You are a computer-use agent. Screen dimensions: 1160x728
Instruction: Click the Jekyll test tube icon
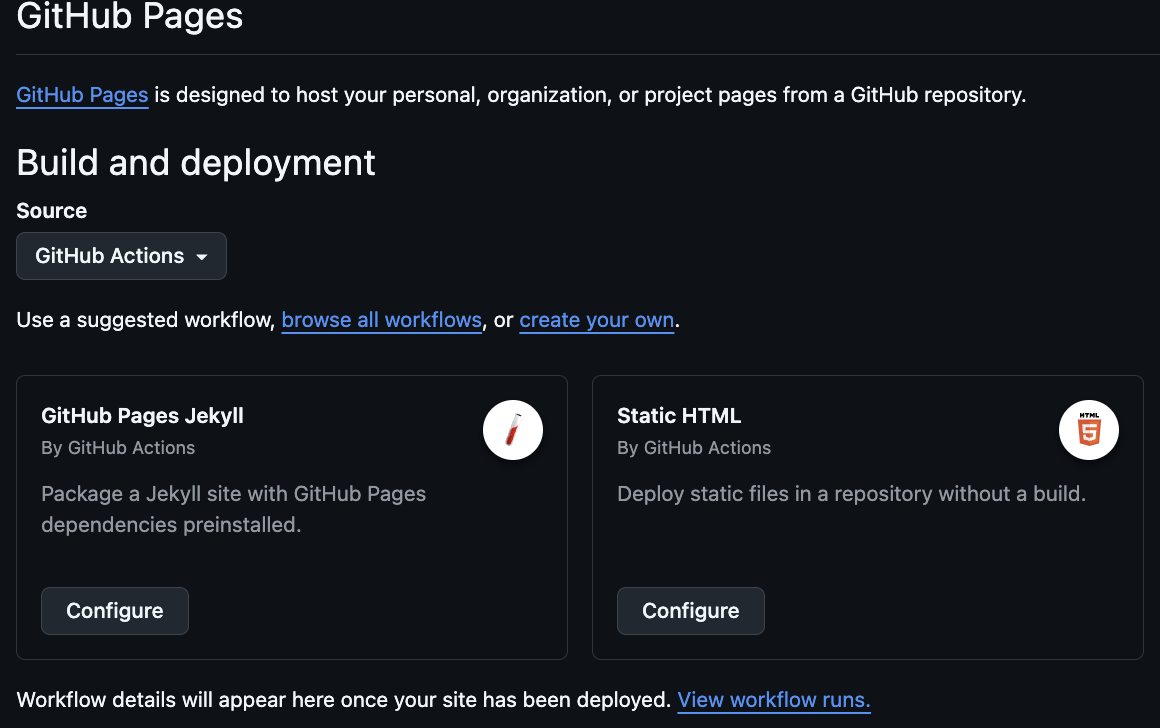[x=513, y=431]
